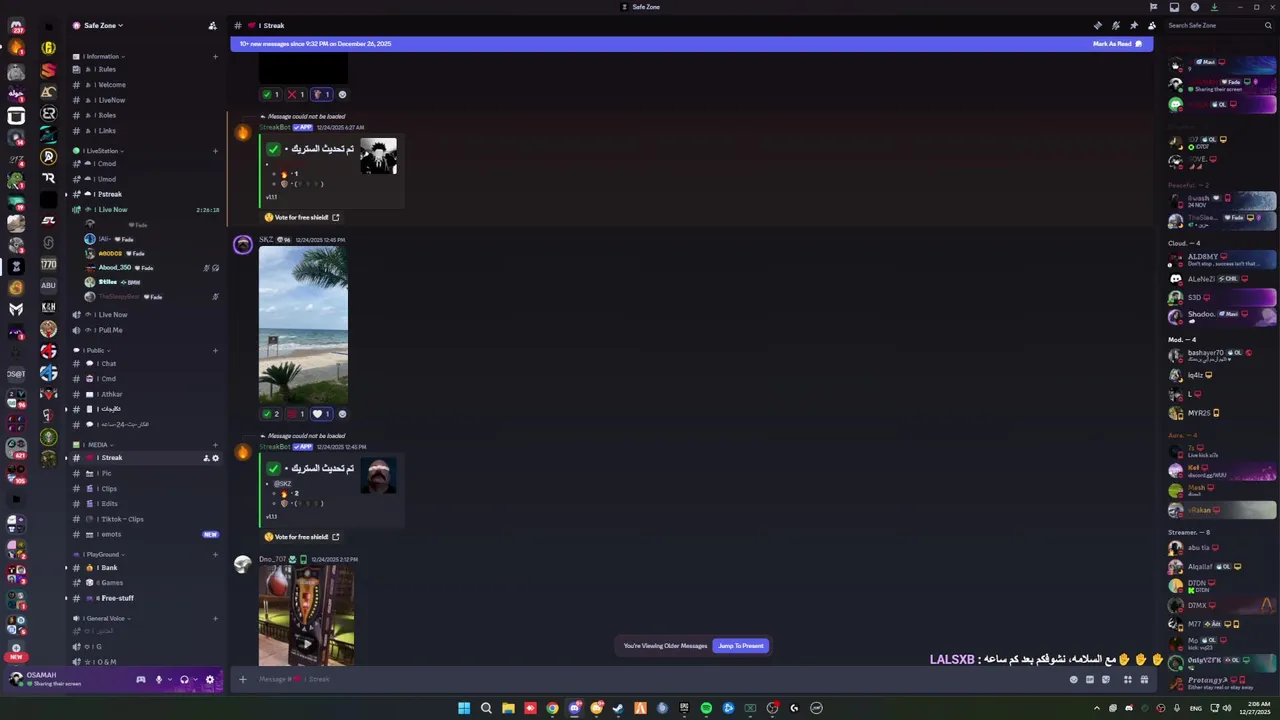
Task: Open output device dropdown next to headphones
Action: (194, 680)
